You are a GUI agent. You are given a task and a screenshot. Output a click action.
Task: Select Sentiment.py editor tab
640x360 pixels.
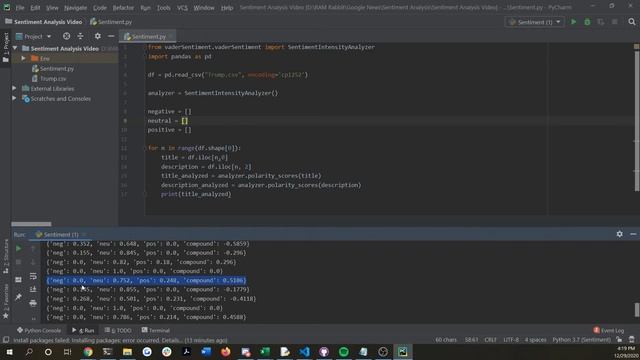click(148, 36)
